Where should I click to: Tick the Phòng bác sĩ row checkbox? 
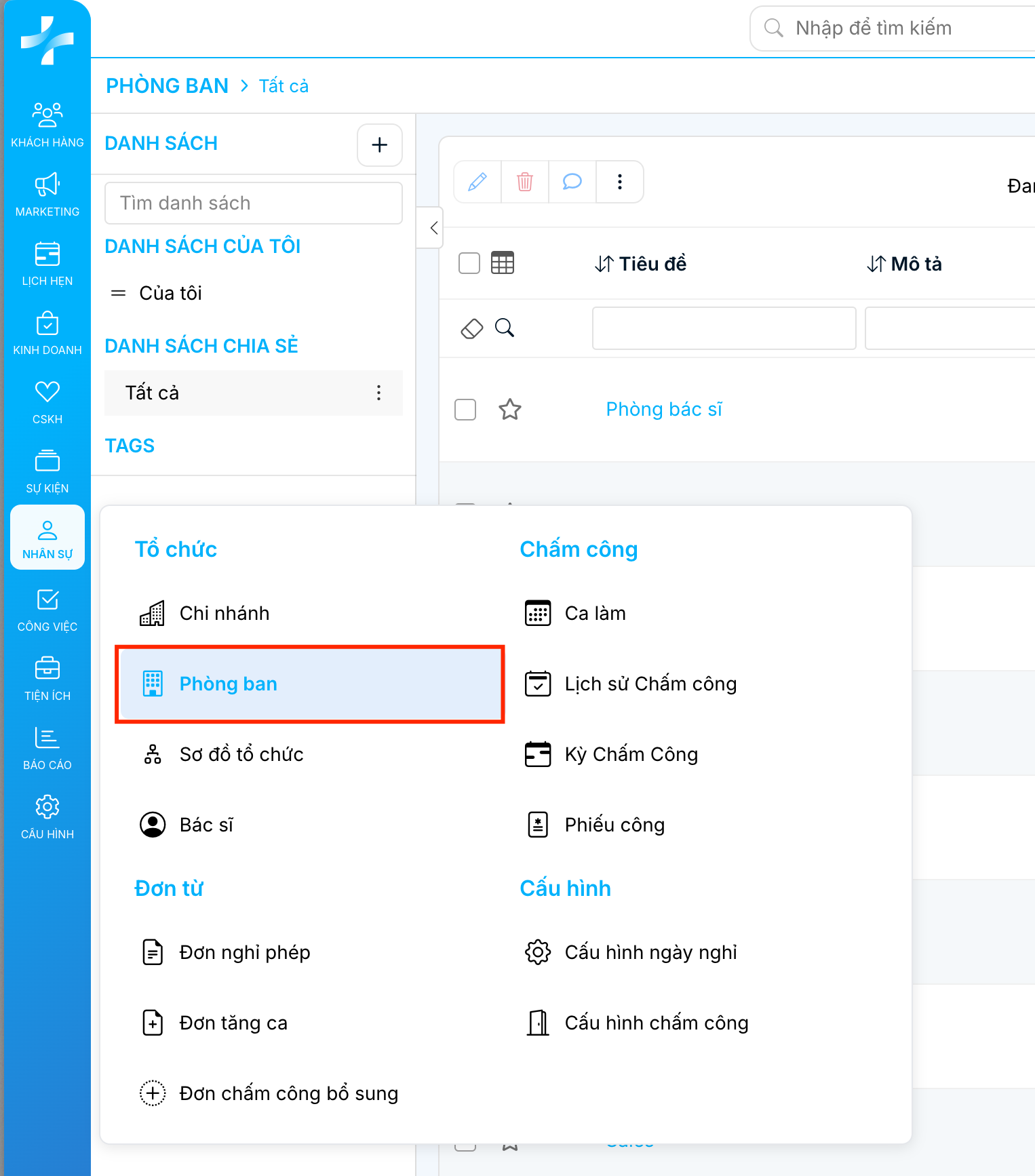pos(465,410)
